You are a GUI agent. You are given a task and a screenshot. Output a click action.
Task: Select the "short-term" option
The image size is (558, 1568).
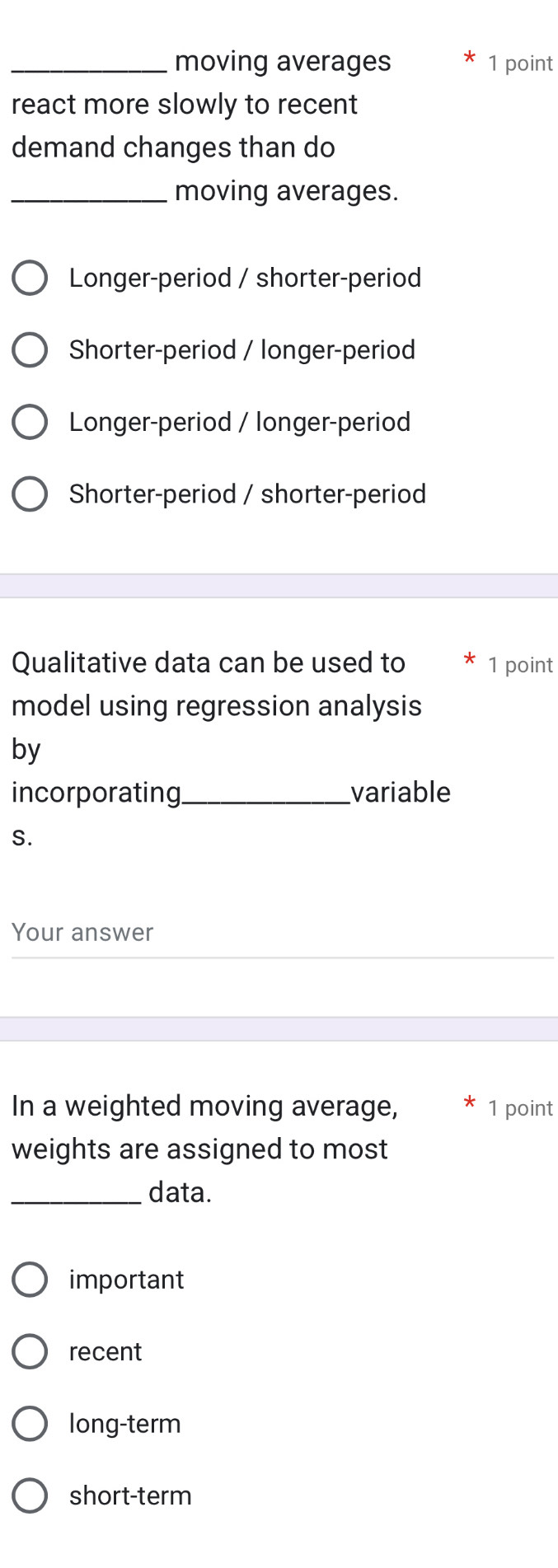[30, 1496]
